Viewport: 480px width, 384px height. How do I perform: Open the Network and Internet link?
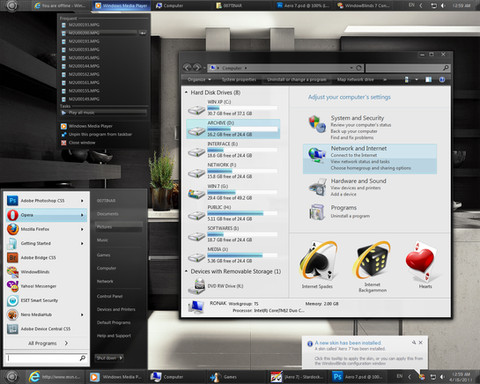tap(359, 148)
